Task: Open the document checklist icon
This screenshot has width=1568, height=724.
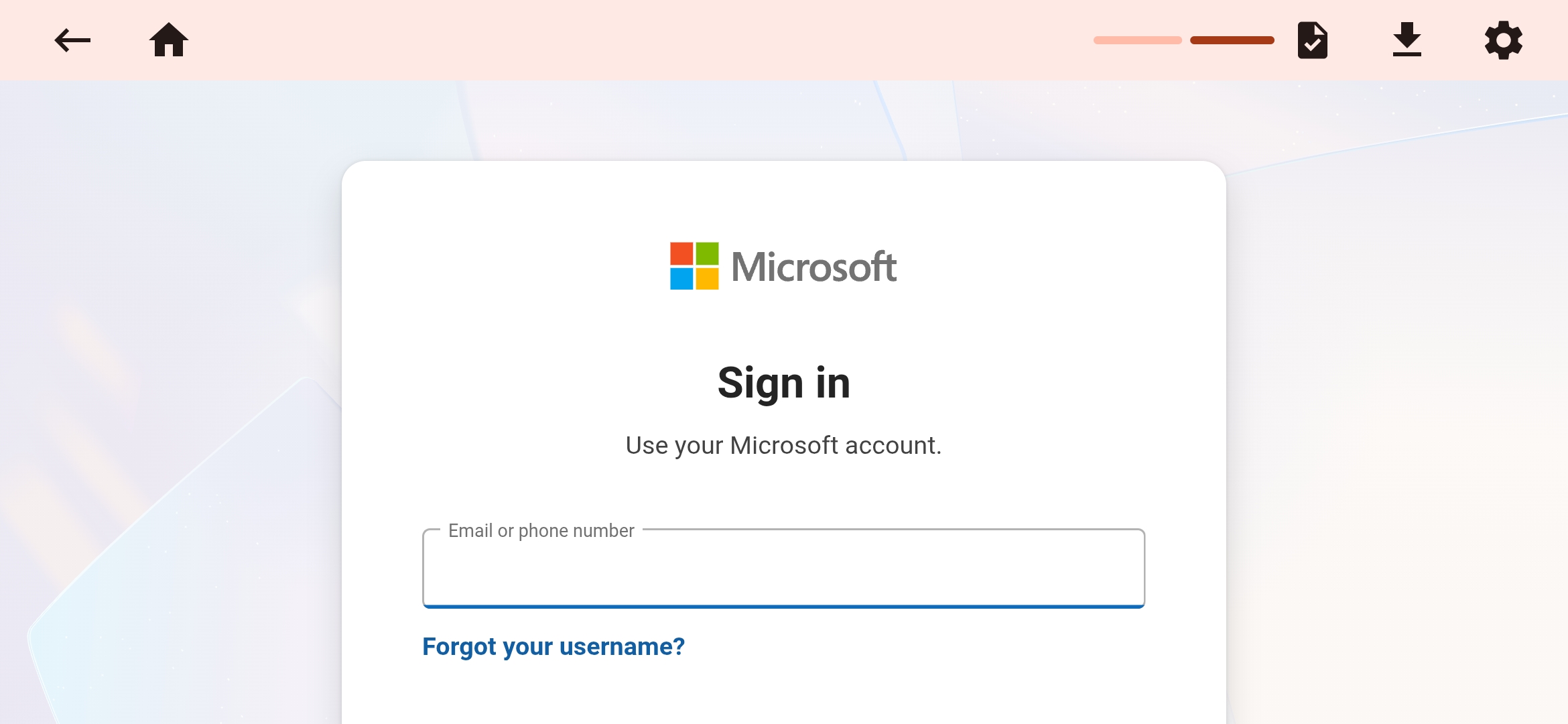Action: click(1312, 40)
